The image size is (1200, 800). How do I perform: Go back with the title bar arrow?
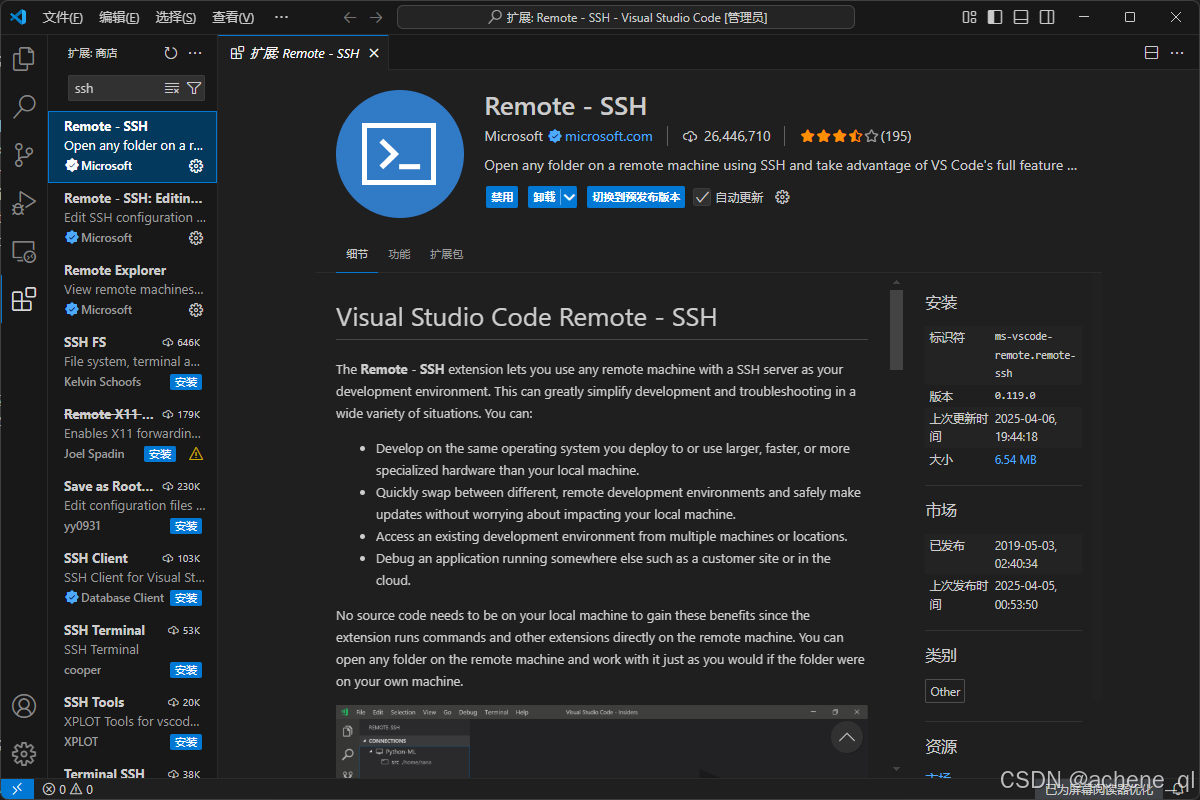pyautogui.click(x=349, y=17)
